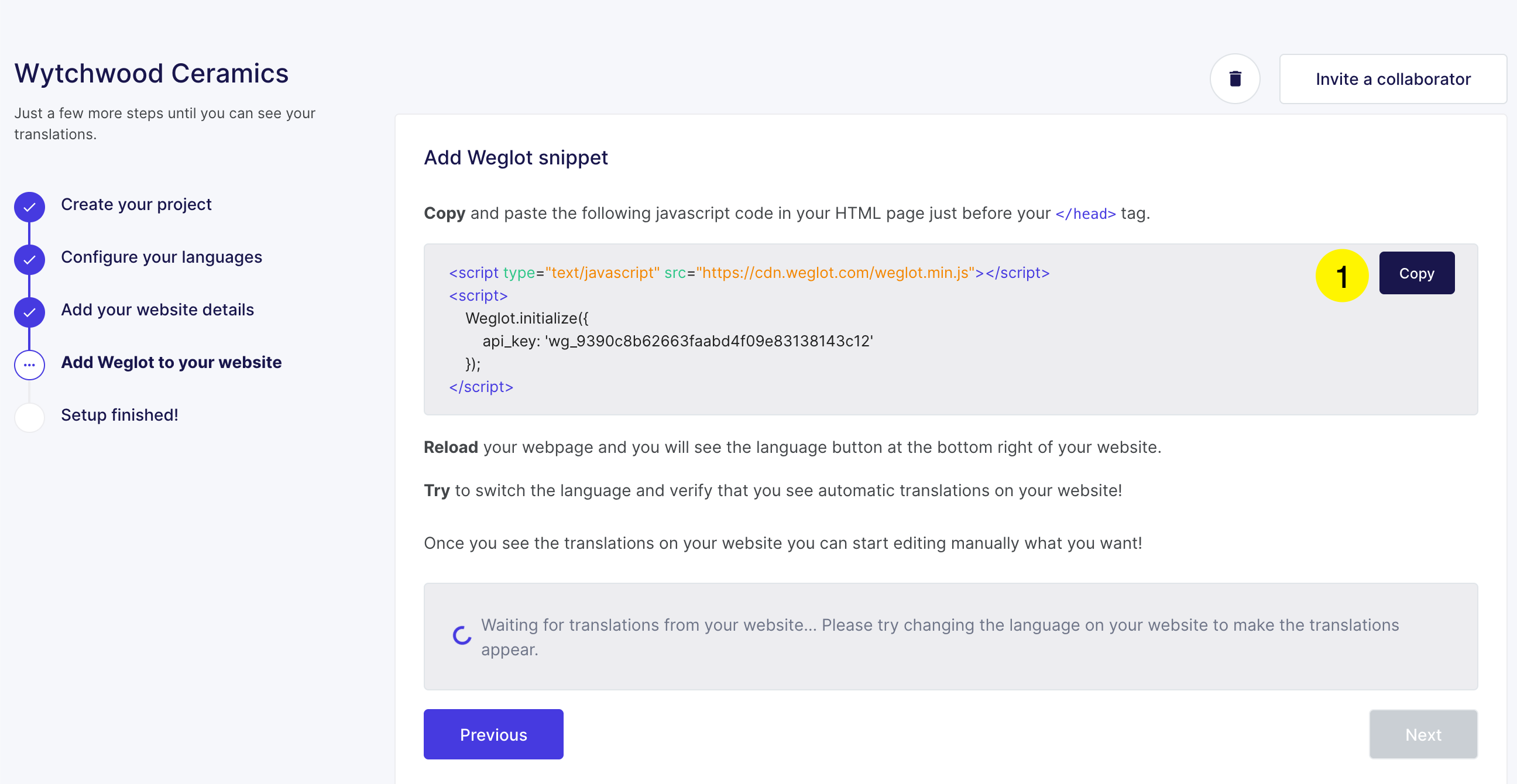Click the trash delete project icon
1517x784 pixels.
point(1235,79)
